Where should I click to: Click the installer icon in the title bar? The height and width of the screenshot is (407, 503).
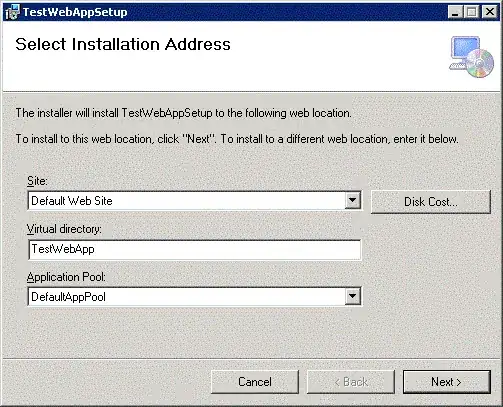[x=12, y=12]
